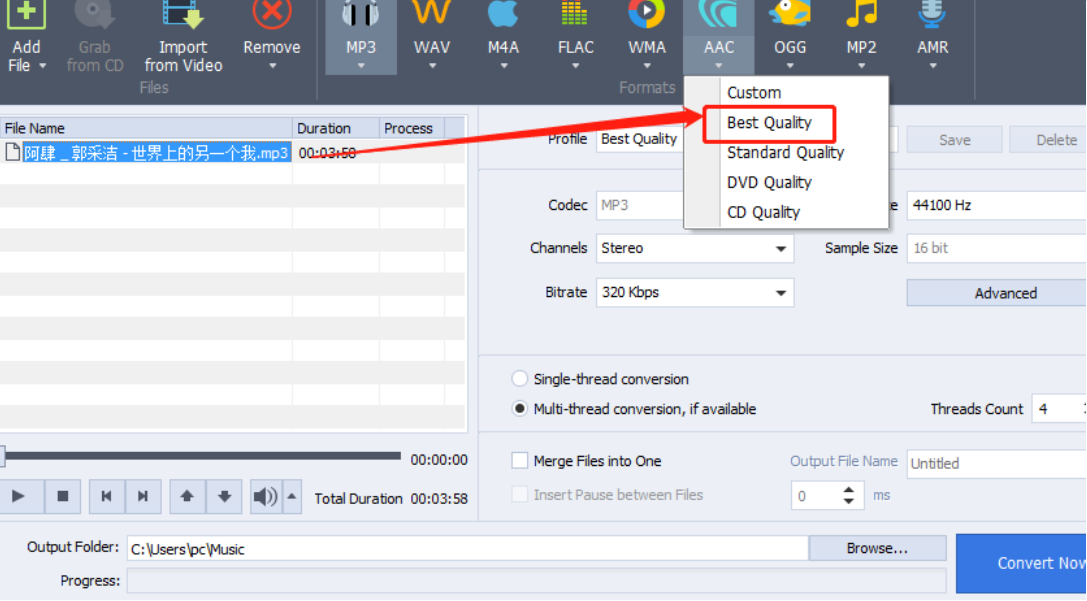Screen dimensions: 1087x601
Task: Click the 44100 Hz sample rate field
Action: [997, 205]
